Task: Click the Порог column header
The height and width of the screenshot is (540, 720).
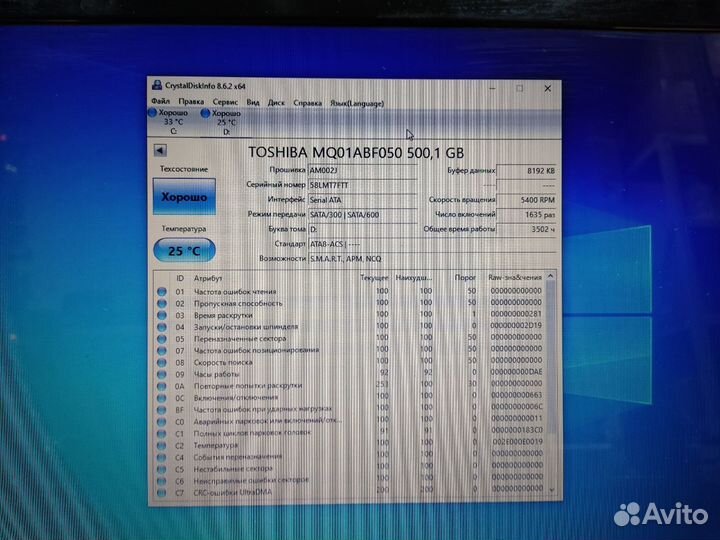Action: (465, 278)
